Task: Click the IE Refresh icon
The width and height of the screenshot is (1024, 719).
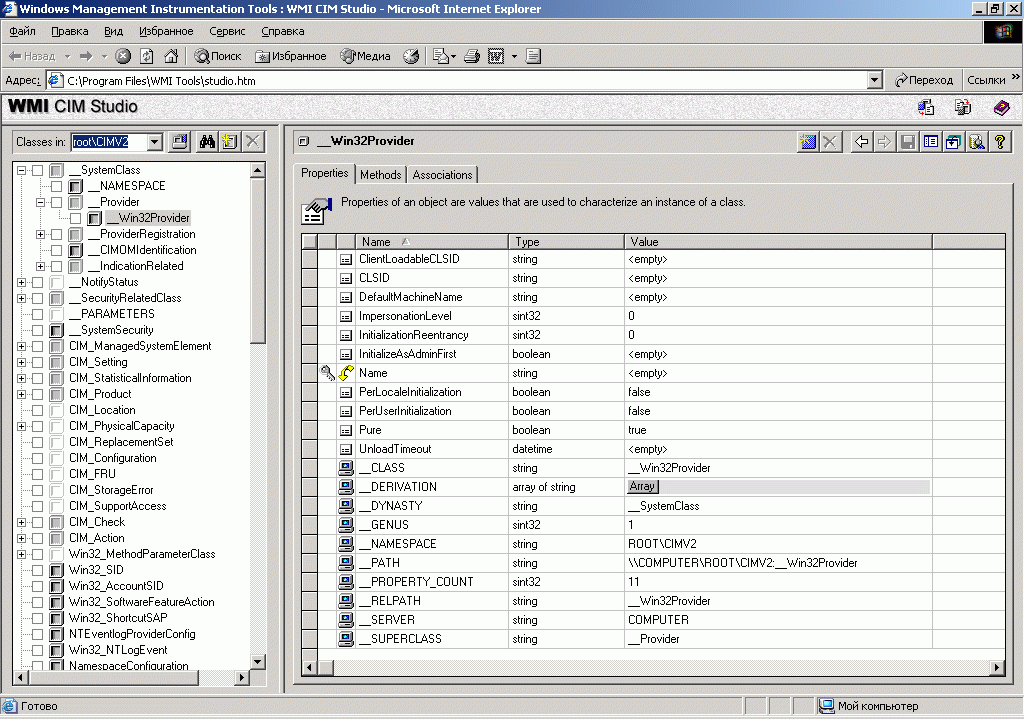Action: tap(147, 56)
